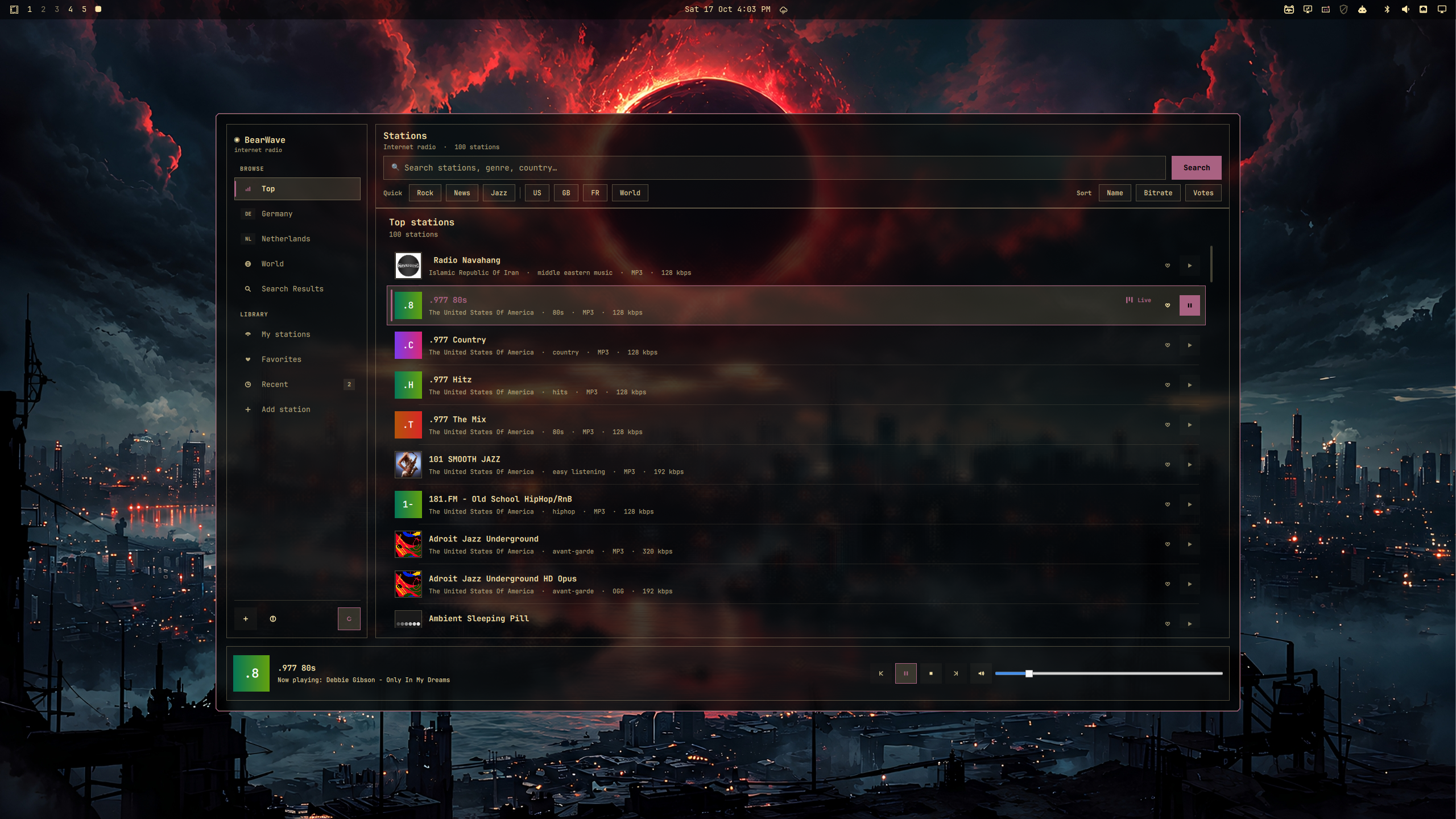Pause playback in the bottom player bar

906,673
